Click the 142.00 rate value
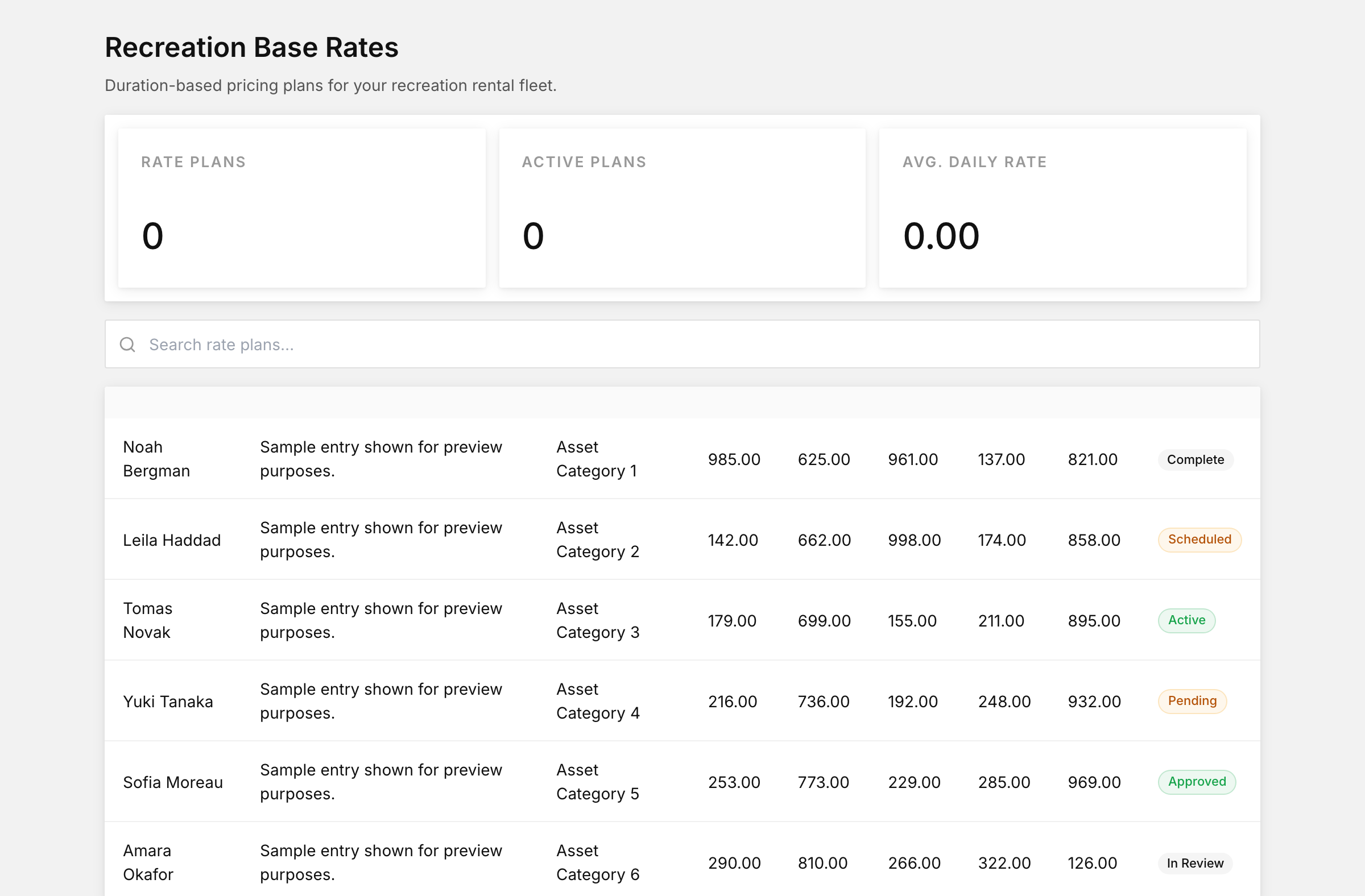 (x=733, y=540)
